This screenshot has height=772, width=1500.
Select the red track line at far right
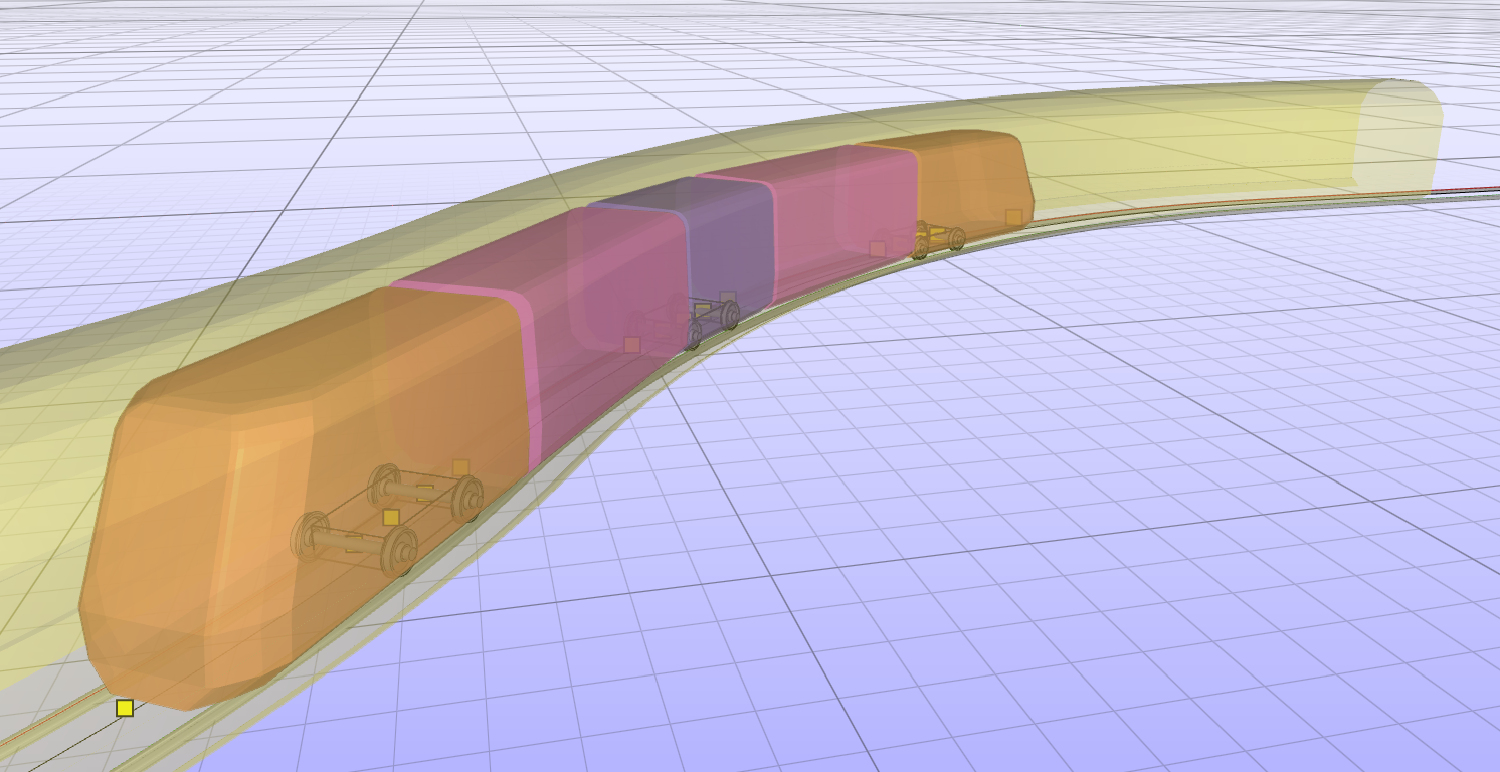pyautogui.click(x=1470, y=189)
